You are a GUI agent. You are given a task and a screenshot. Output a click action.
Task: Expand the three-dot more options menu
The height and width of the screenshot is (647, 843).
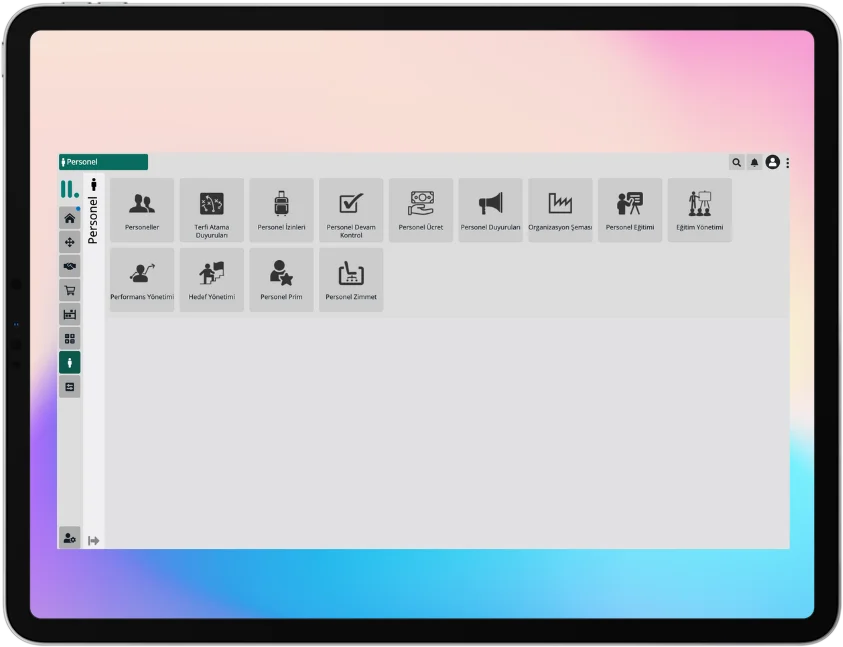(x=788, y=162)
